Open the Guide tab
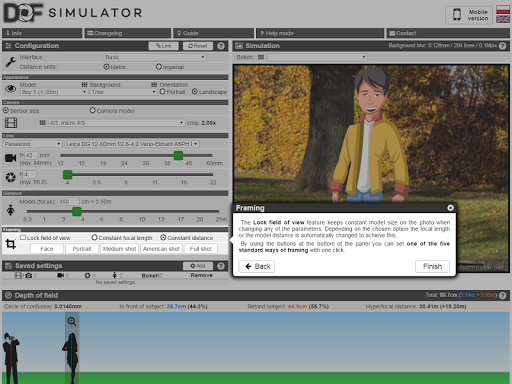The image size is (512, 384). (x=213, y=33)
